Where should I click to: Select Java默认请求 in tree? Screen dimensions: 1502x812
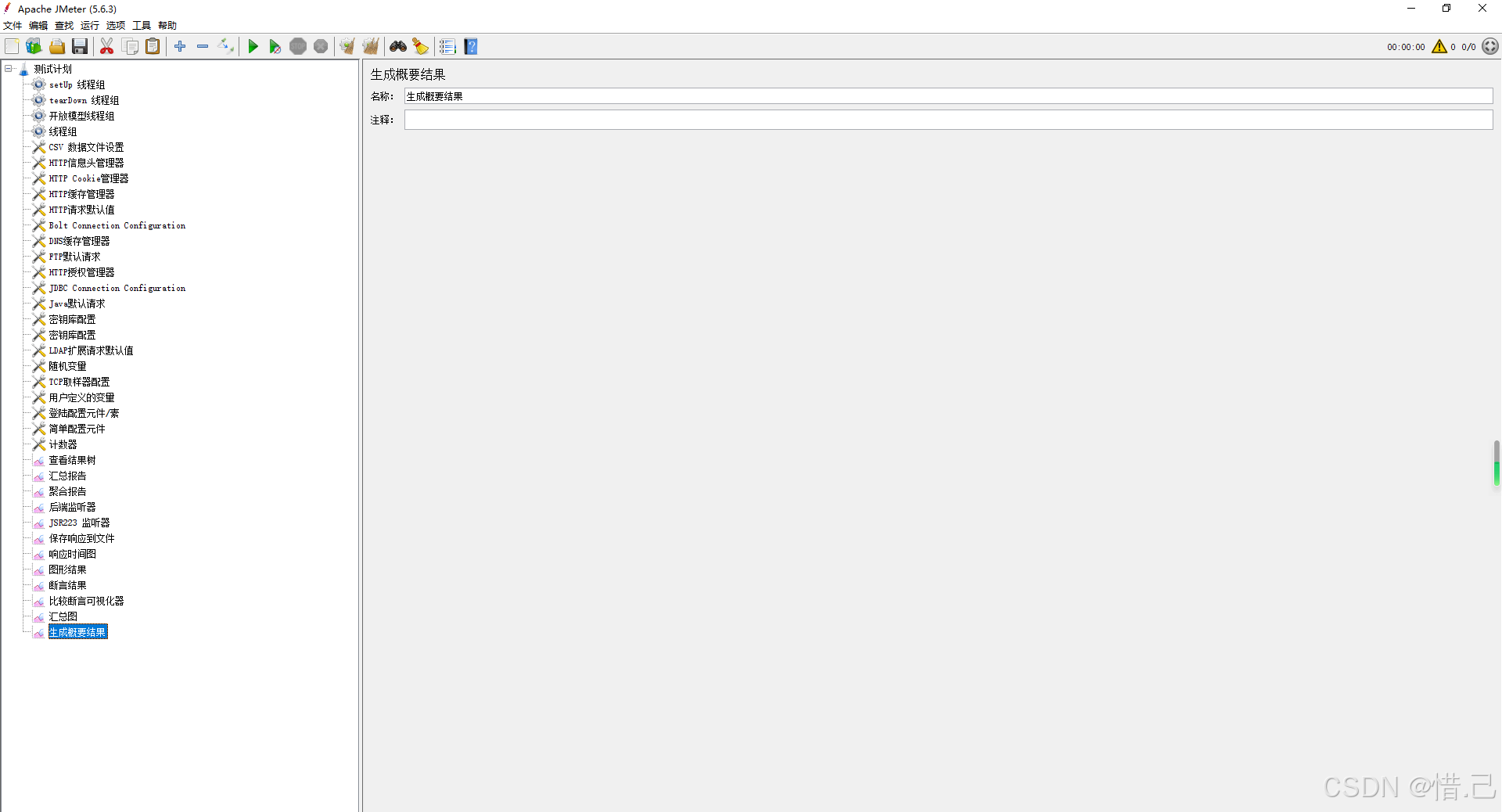point(77,304)
